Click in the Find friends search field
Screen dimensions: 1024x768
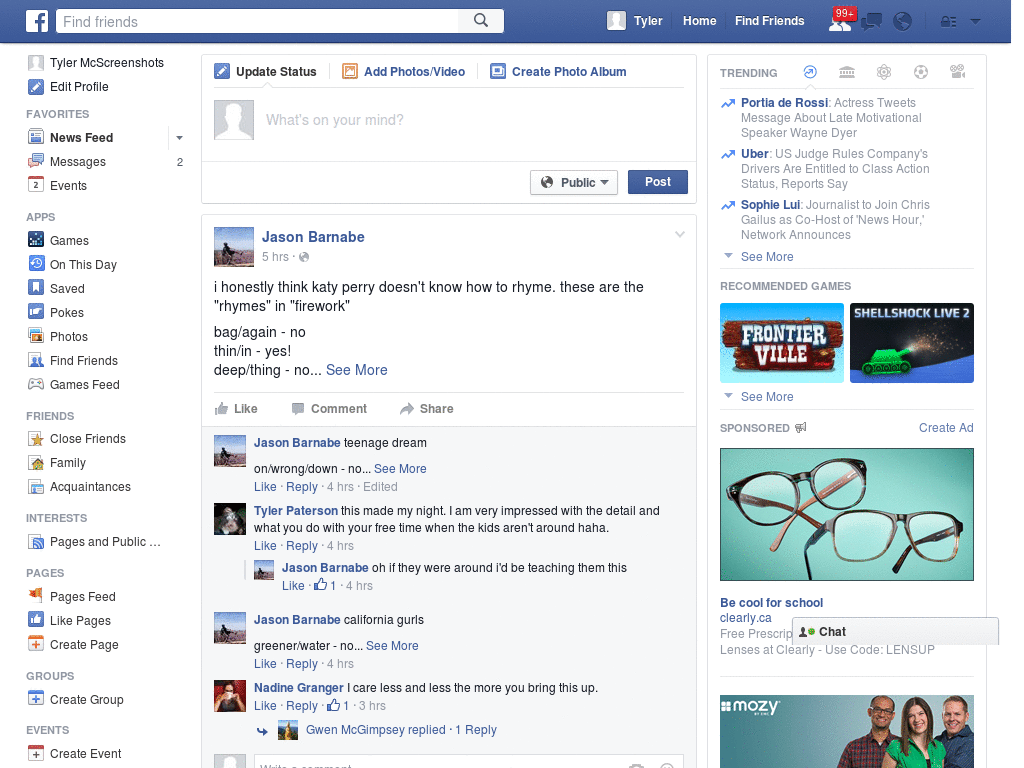coord(257,21)
